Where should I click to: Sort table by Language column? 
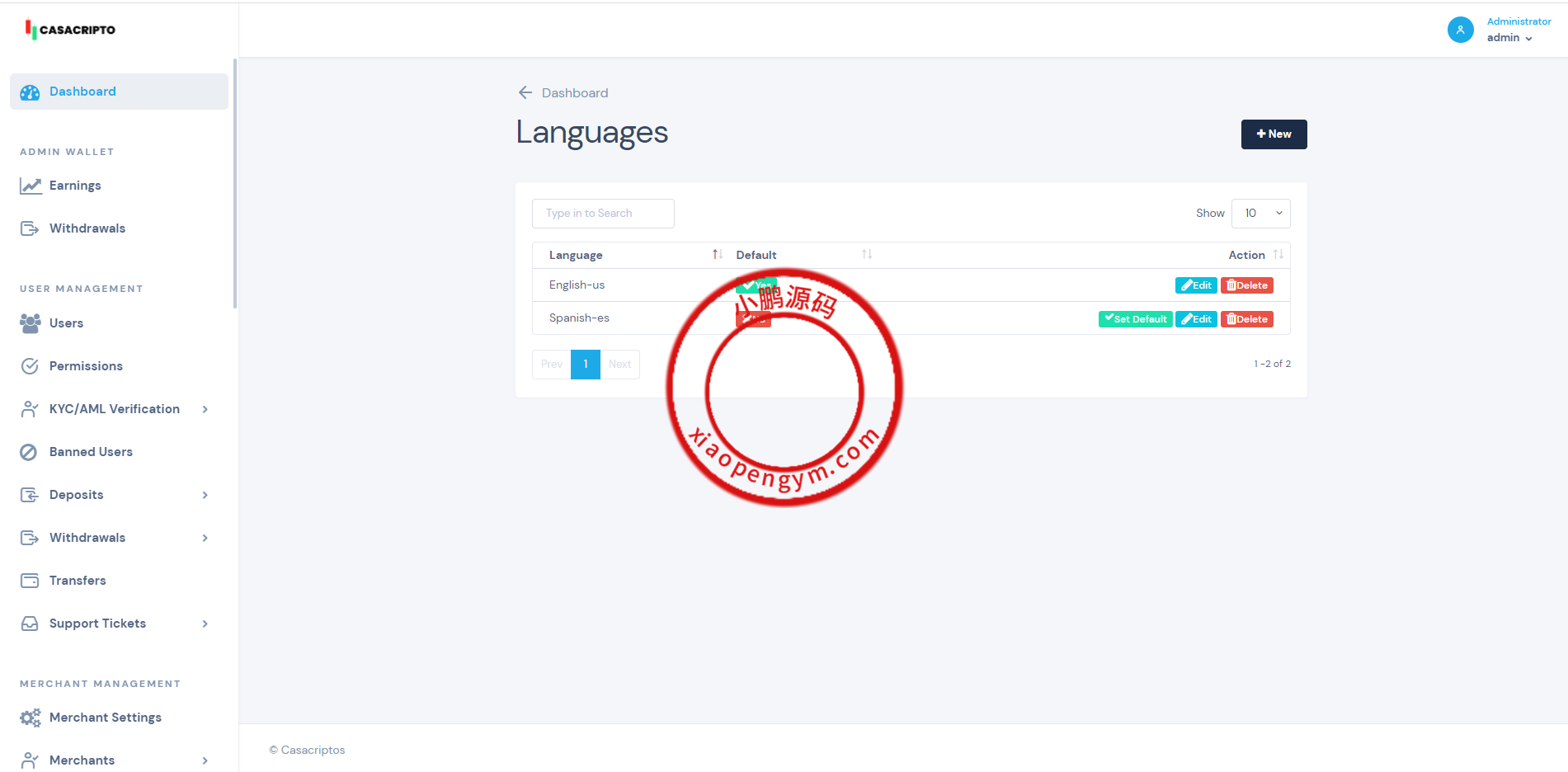(717, 255)
